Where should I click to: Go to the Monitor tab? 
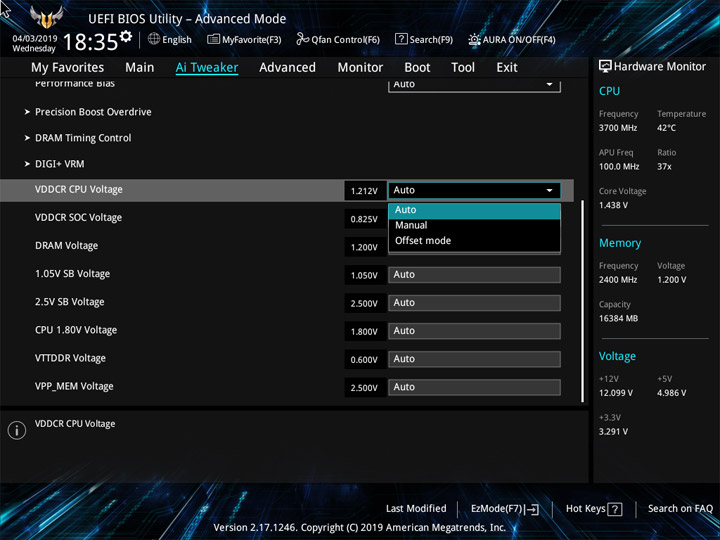360,68
